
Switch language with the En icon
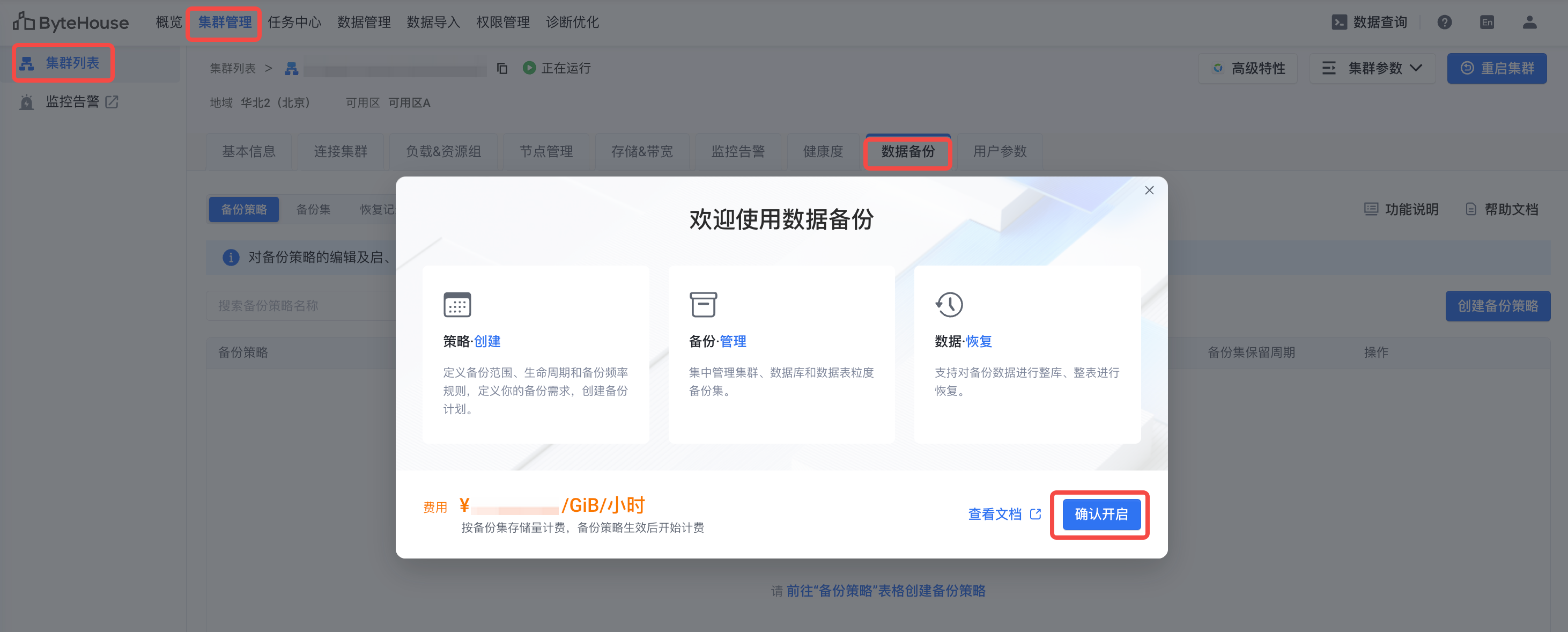pos(1486,23)
